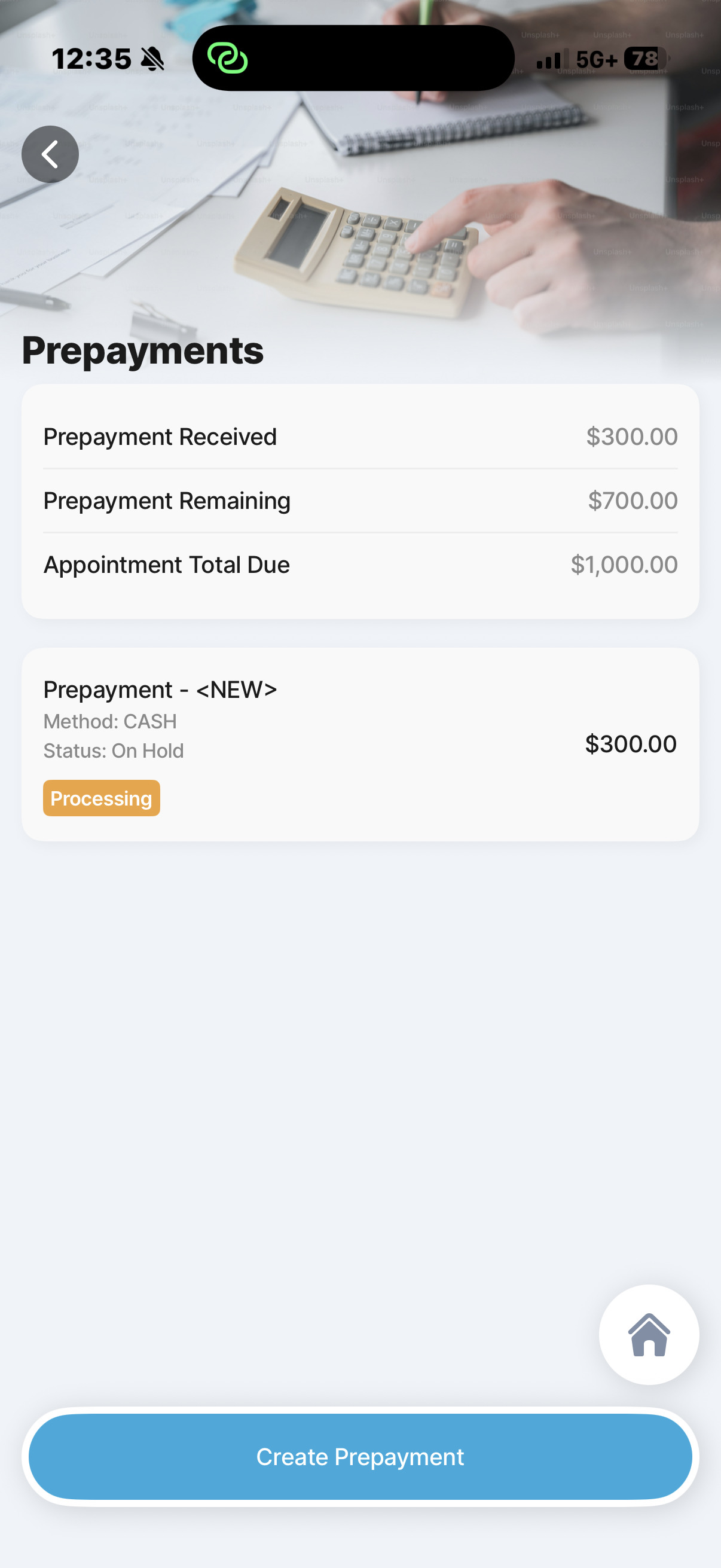Tap the cellular signal bars icon
This screenshot has width=721, height=1568.
click(552, 59)
